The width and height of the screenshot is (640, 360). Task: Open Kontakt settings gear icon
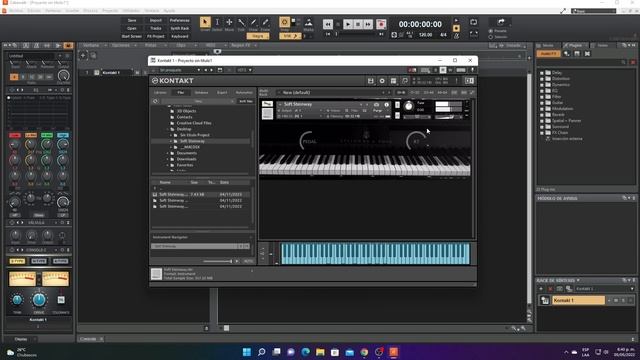(x=382, y=81)
